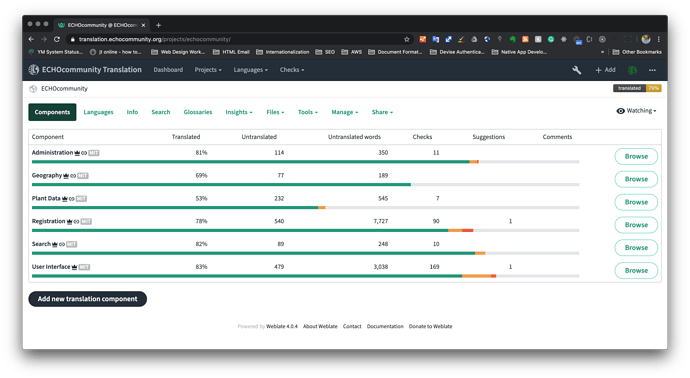Open the Documentation footer link
The width and height of the screenshot is (690, 378).
385,327
